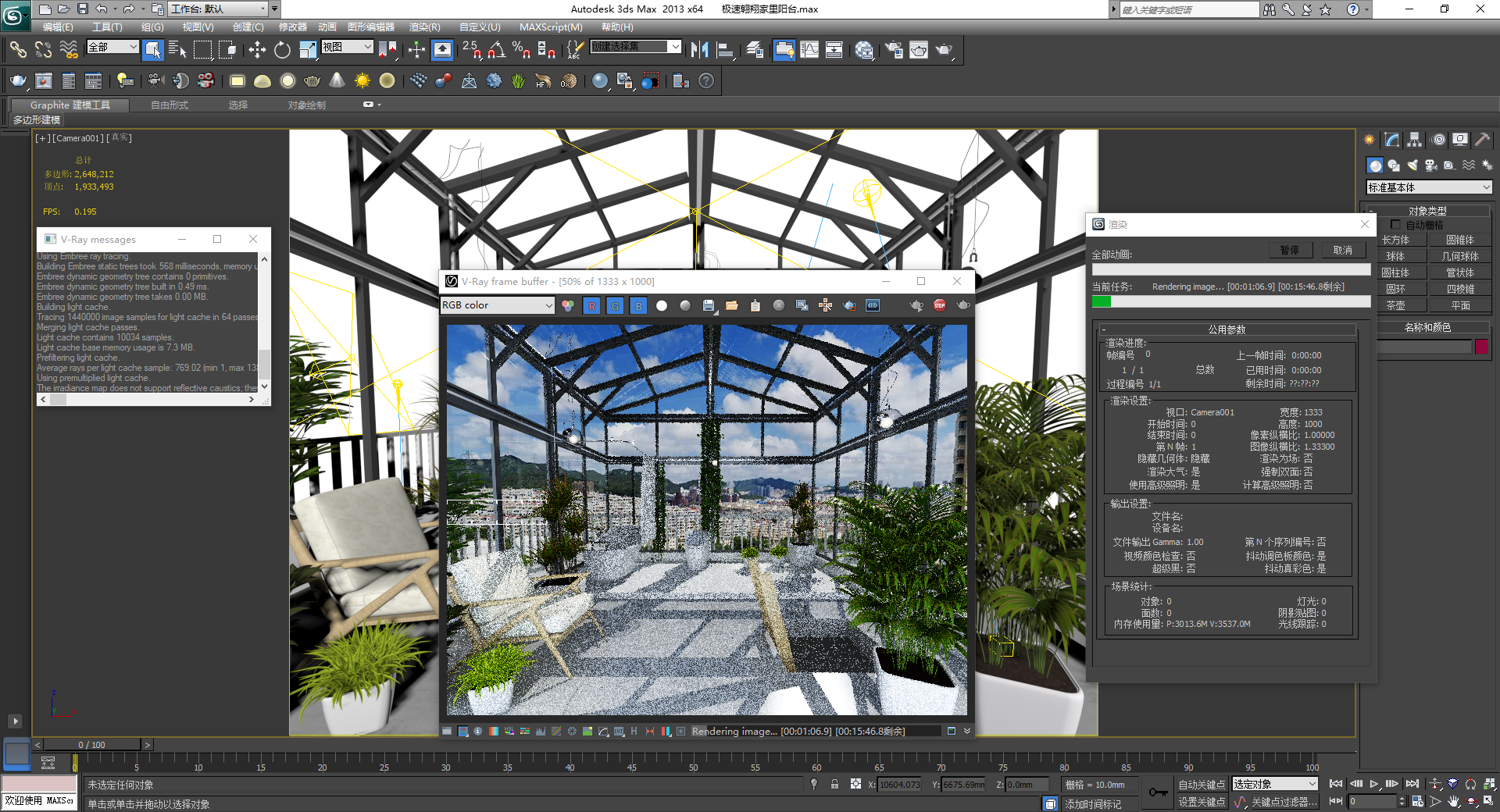Select the Rotate tool in main toolbar
The width and height of the screenshot is (1500, 812).
click(x=282, y=51)
